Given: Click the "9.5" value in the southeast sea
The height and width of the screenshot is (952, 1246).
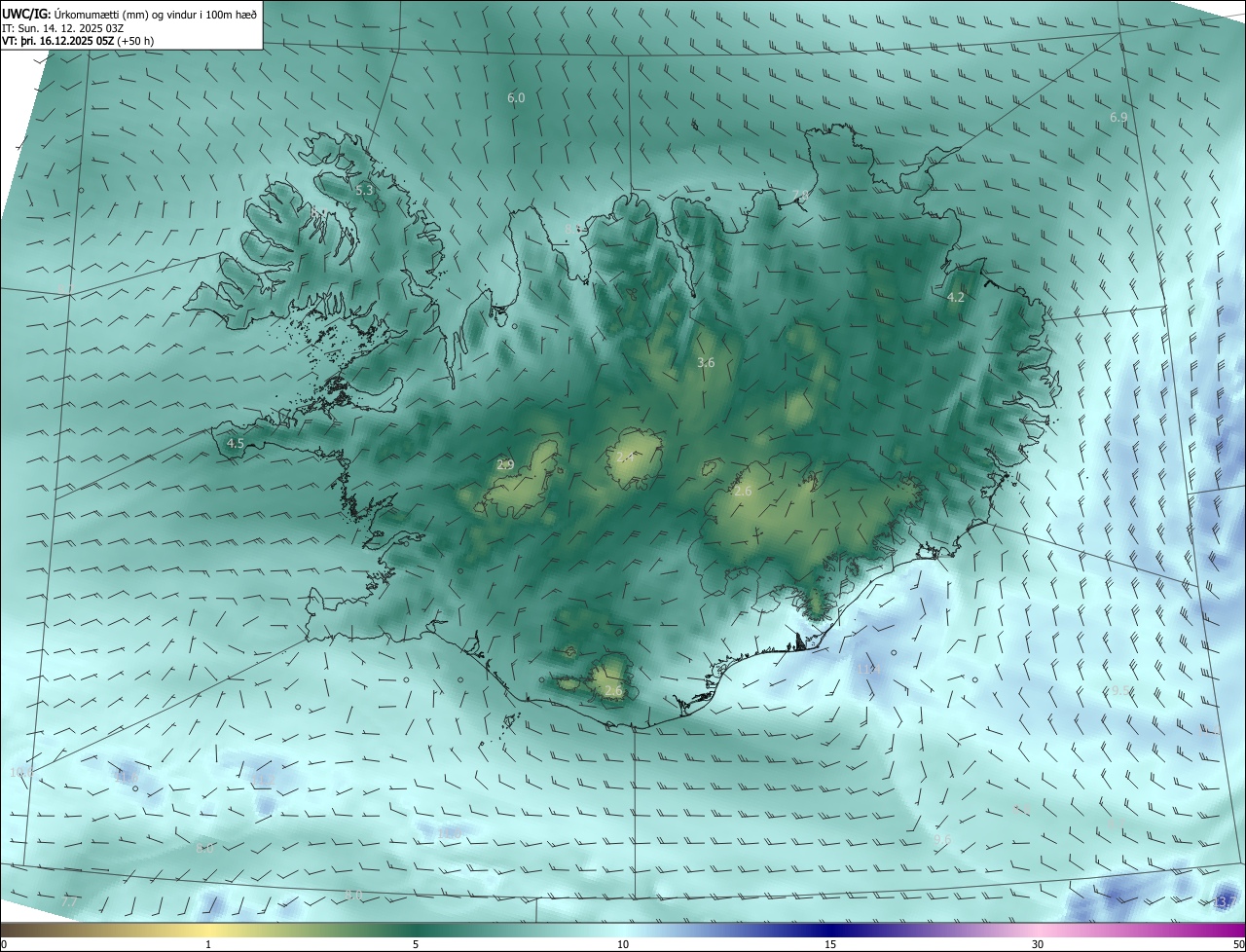Looking at the screenshot, I should pos(1121,690).
